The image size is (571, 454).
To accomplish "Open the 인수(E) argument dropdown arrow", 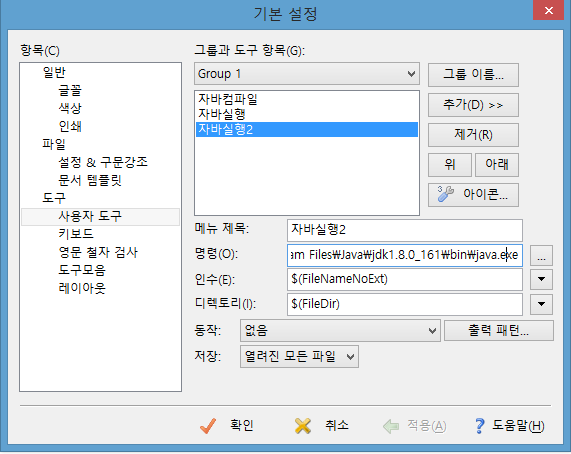I will click(x=541, y=280).
